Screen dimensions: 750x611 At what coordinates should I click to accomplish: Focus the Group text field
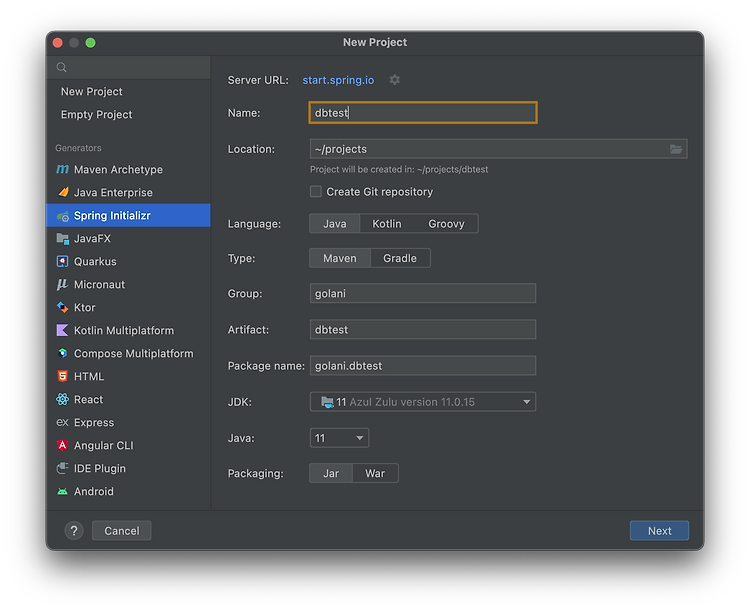coord(423,293)
